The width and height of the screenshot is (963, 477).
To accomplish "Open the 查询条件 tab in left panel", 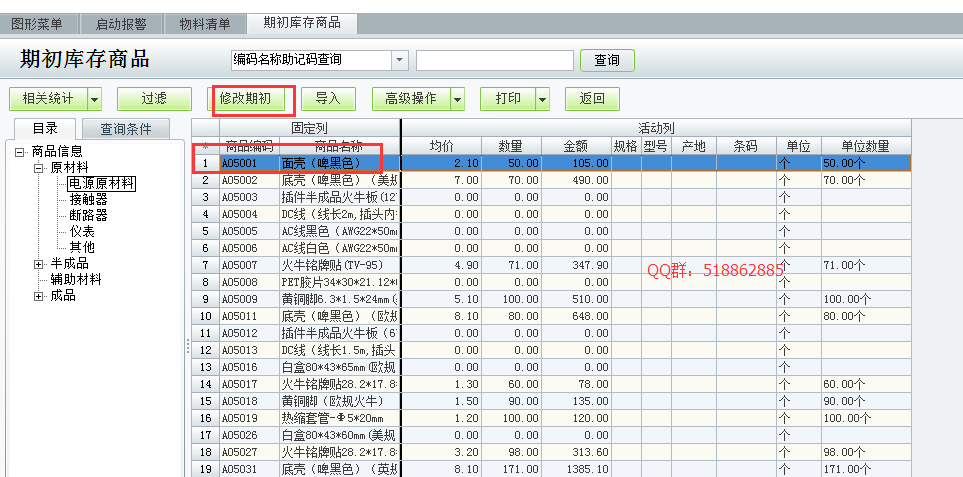I will pyautogui.click(x=126, y=129).
